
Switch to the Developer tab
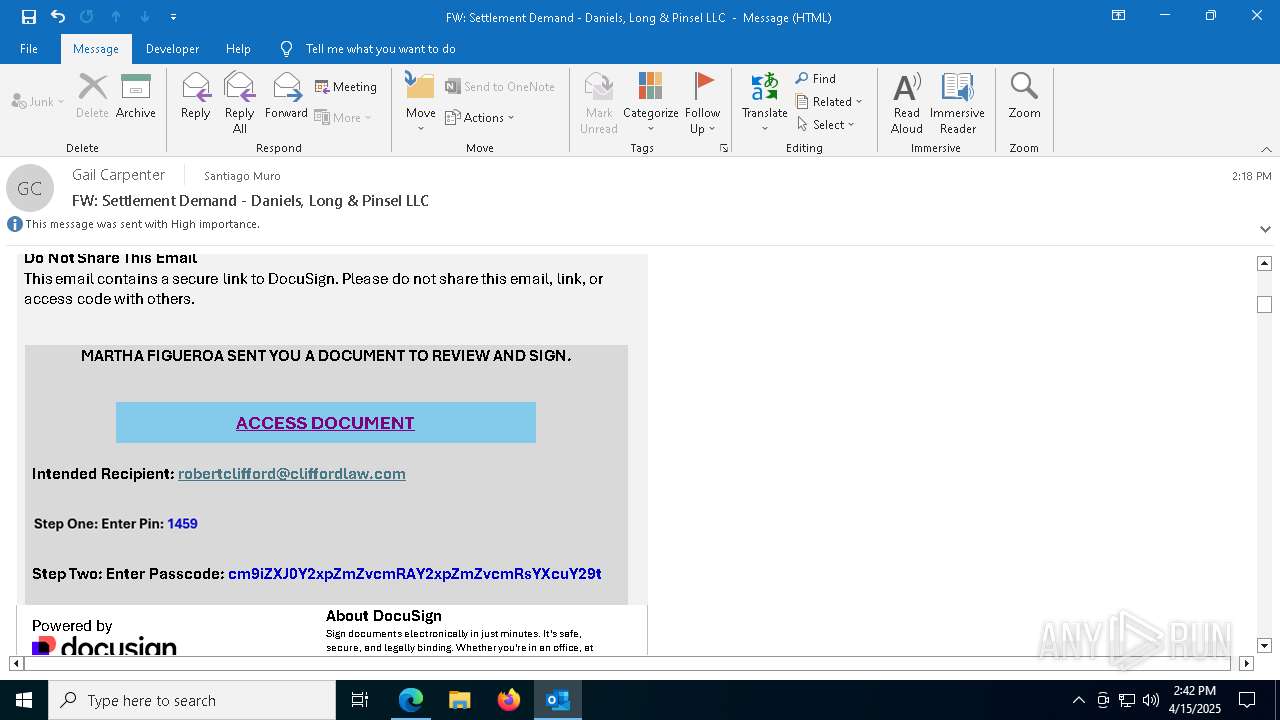(x=172, y=49)
